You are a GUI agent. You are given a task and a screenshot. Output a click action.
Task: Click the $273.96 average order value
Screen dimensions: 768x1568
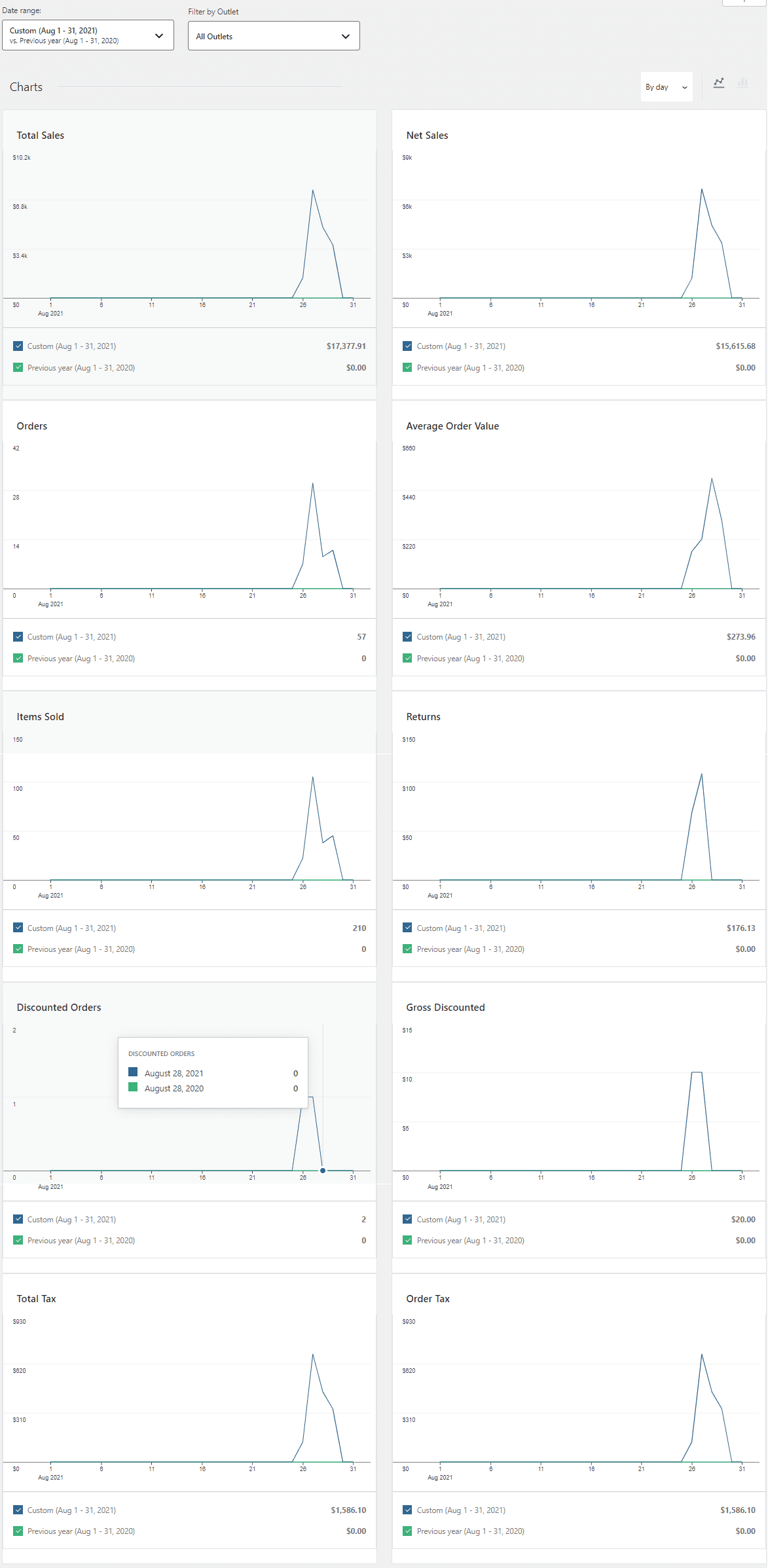pos(741,637)
